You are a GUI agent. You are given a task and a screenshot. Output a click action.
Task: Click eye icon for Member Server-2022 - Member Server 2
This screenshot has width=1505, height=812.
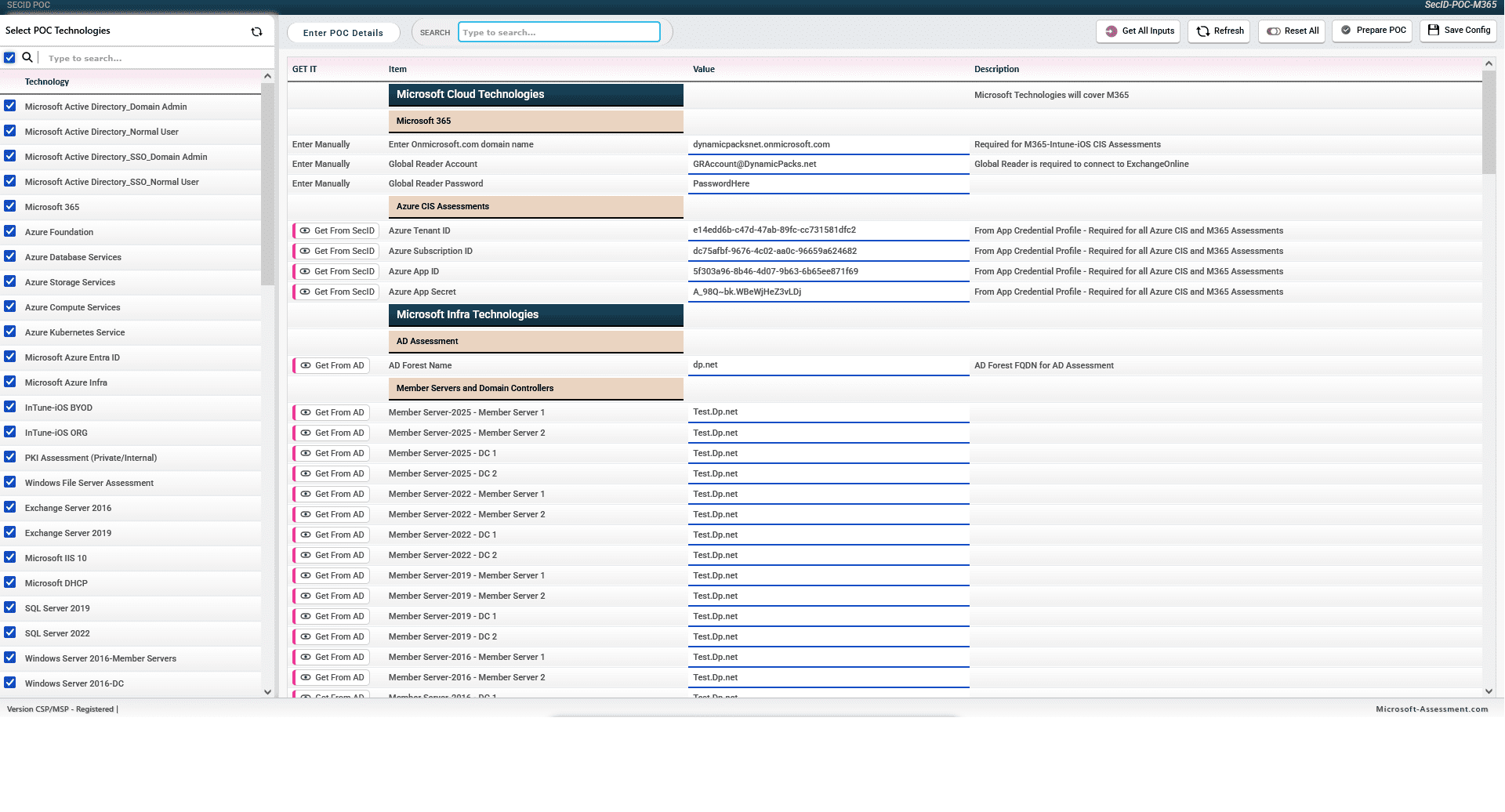306,514
